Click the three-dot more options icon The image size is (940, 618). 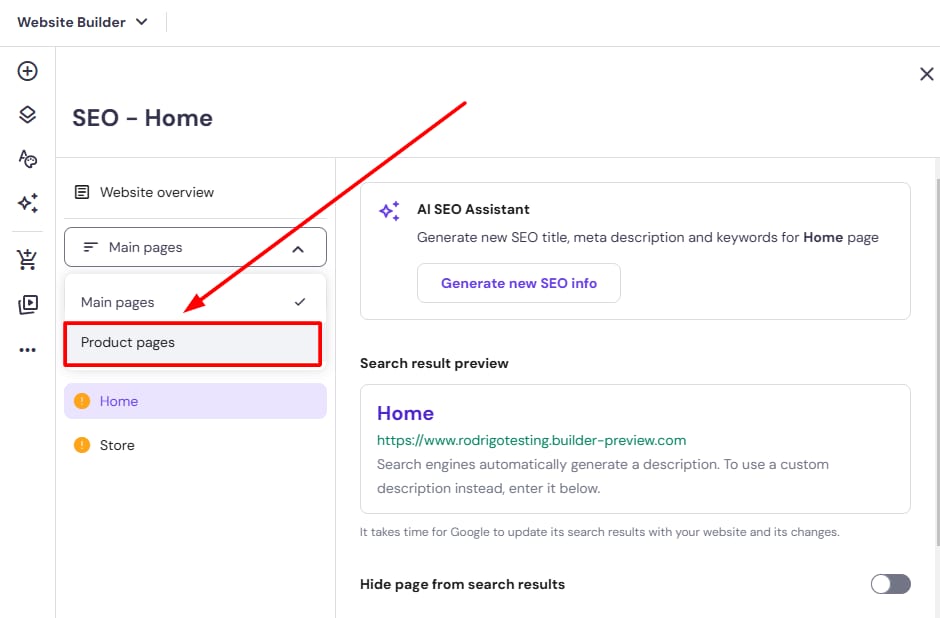(28, 350)
